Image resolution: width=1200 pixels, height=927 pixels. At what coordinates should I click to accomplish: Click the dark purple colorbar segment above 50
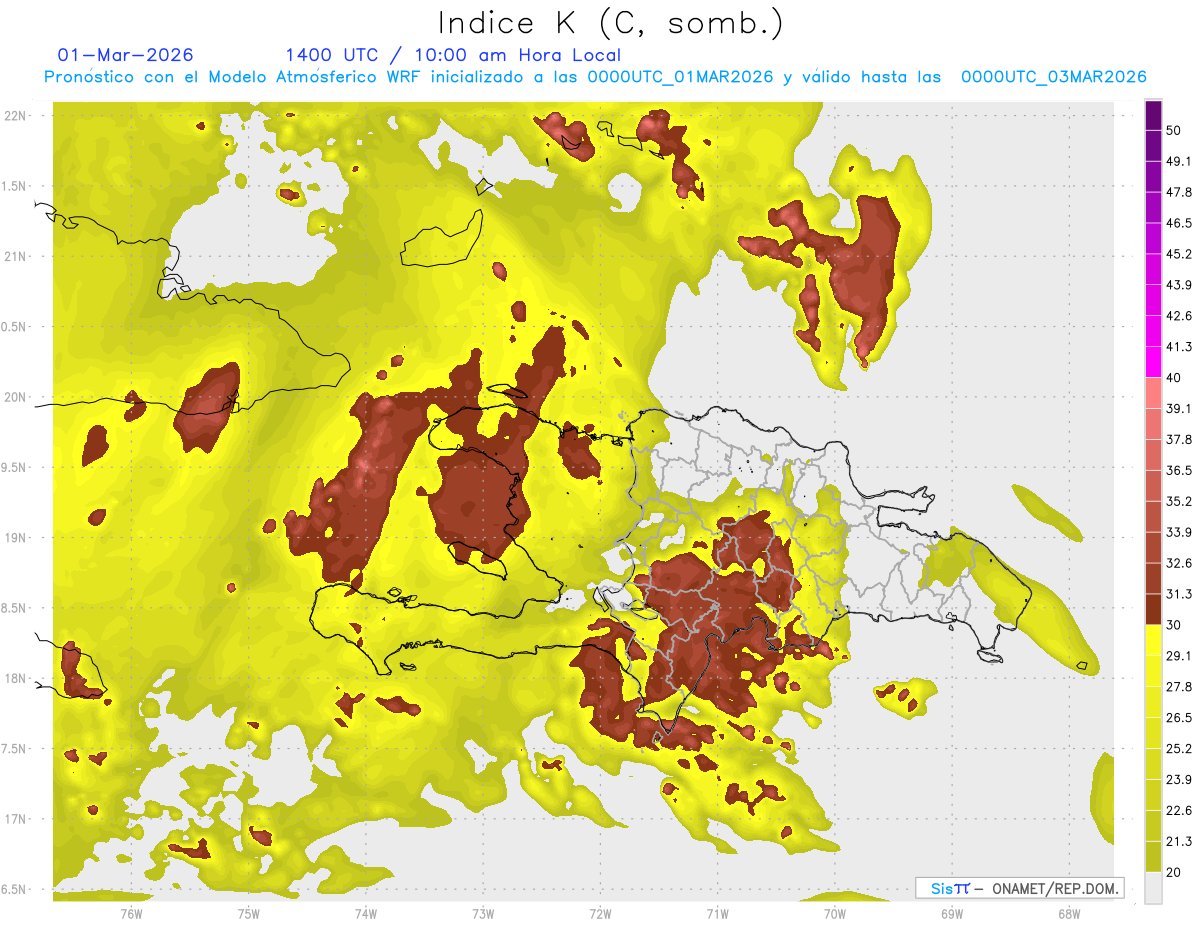point(1153,115)
